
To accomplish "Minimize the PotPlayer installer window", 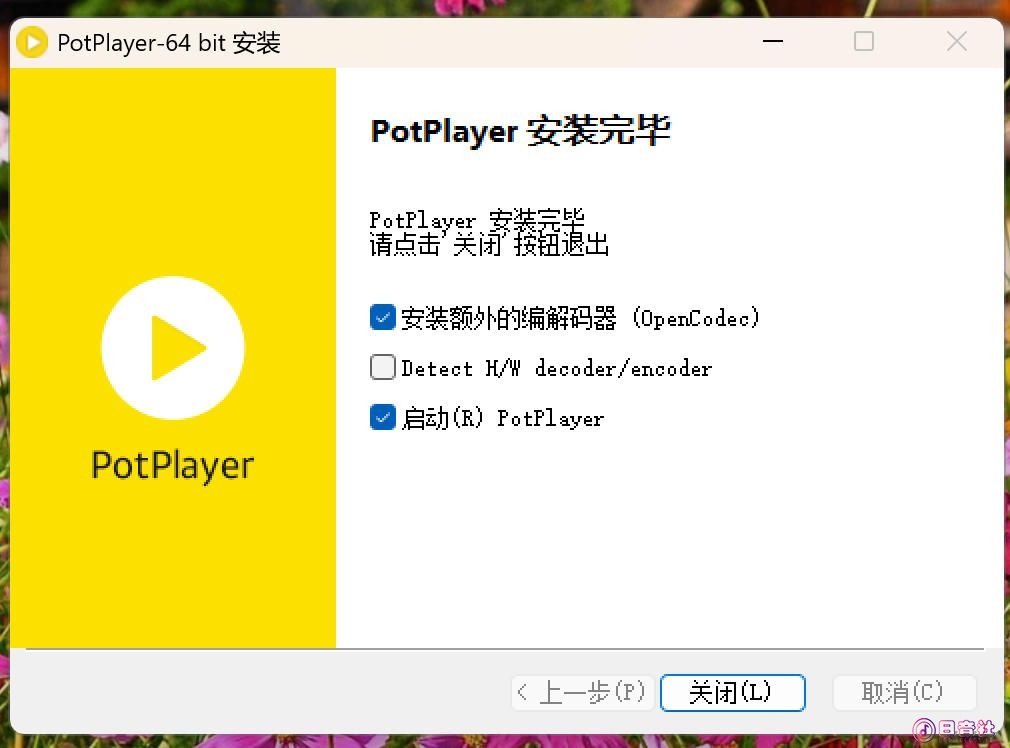I will click(x=771, y=42).
